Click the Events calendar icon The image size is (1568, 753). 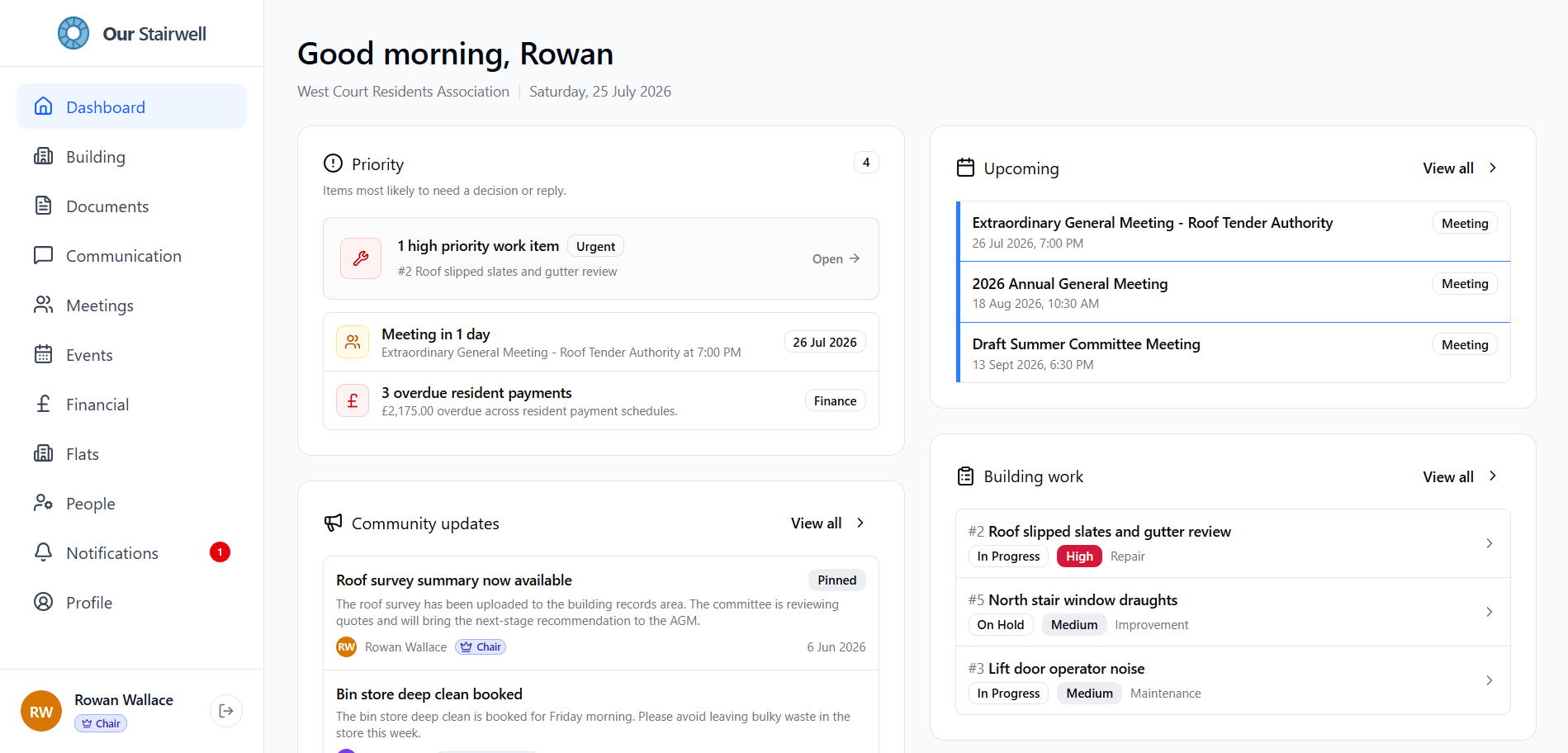tap(44, 354)
